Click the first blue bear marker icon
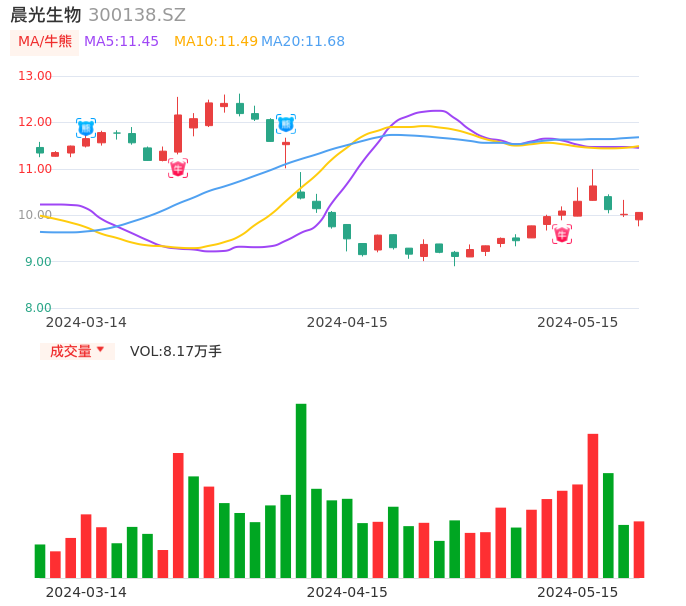The image size is (686, 606). 86,128
